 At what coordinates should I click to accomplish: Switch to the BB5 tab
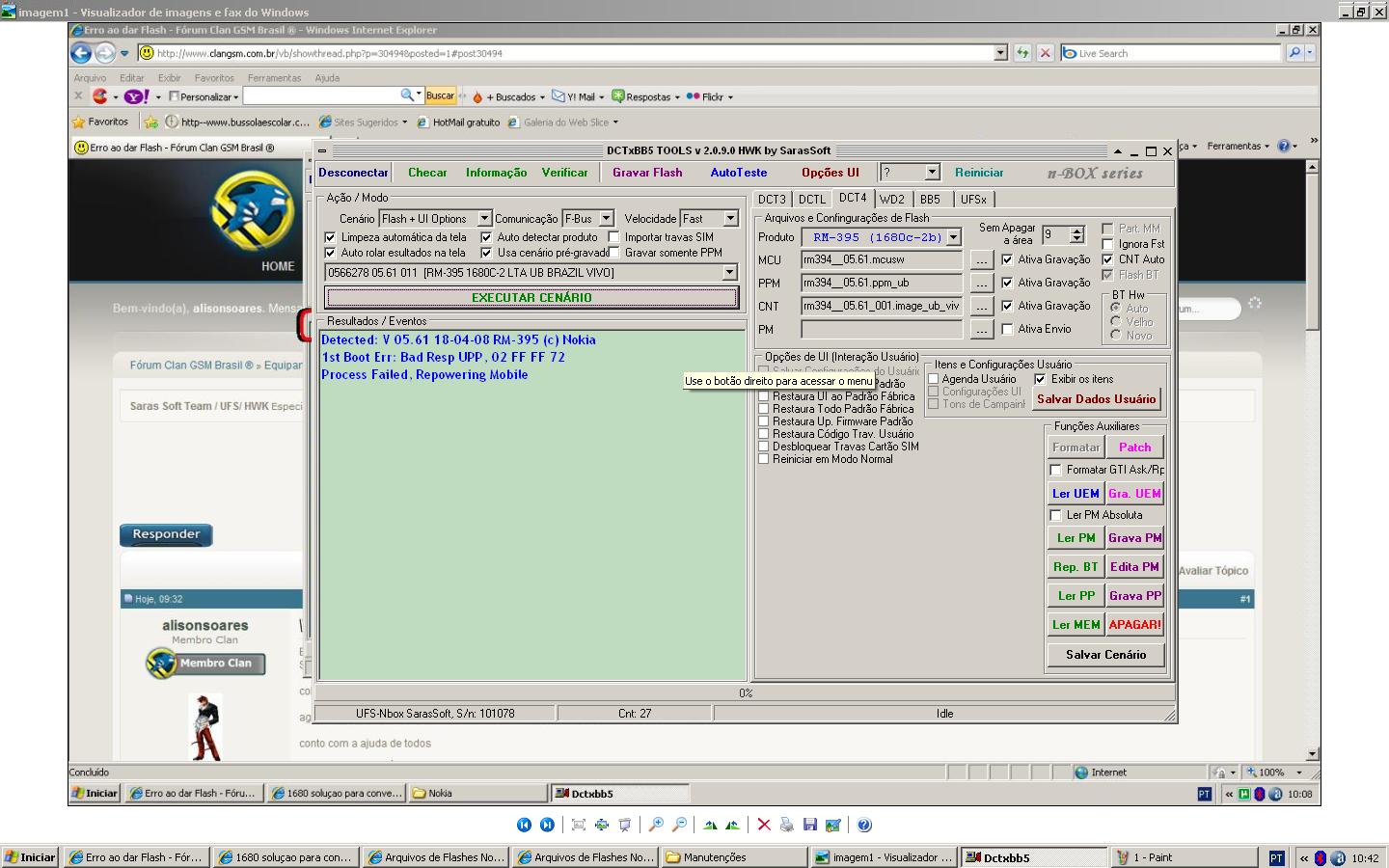[x=930, y=200]
